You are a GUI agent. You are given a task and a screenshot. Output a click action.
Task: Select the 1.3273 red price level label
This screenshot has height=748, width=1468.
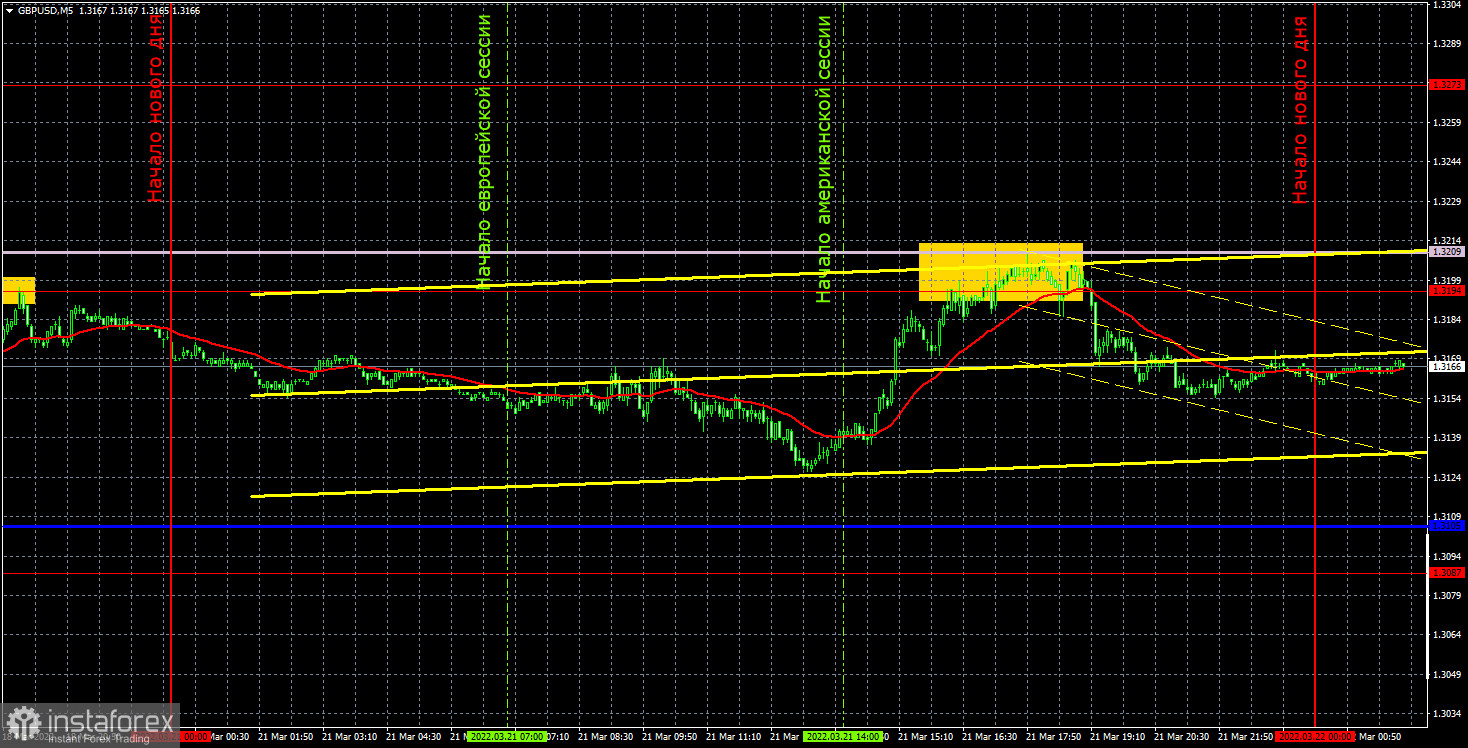pyautogui.click(x=1445, y=84)
